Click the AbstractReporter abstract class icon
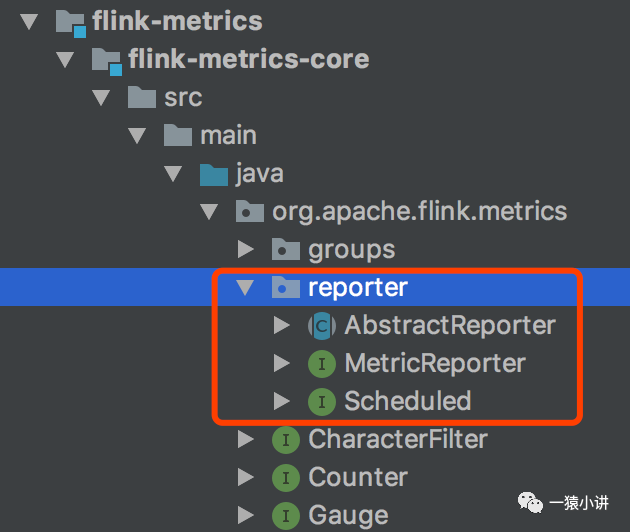This screenshot has height=532, width=630. (x=321, y=326)
